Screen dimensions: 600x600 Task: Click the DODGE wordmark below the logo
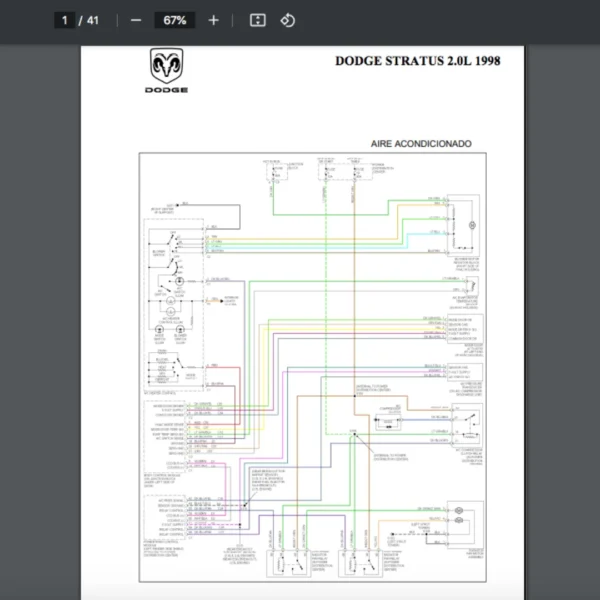[x=166, y=88]
